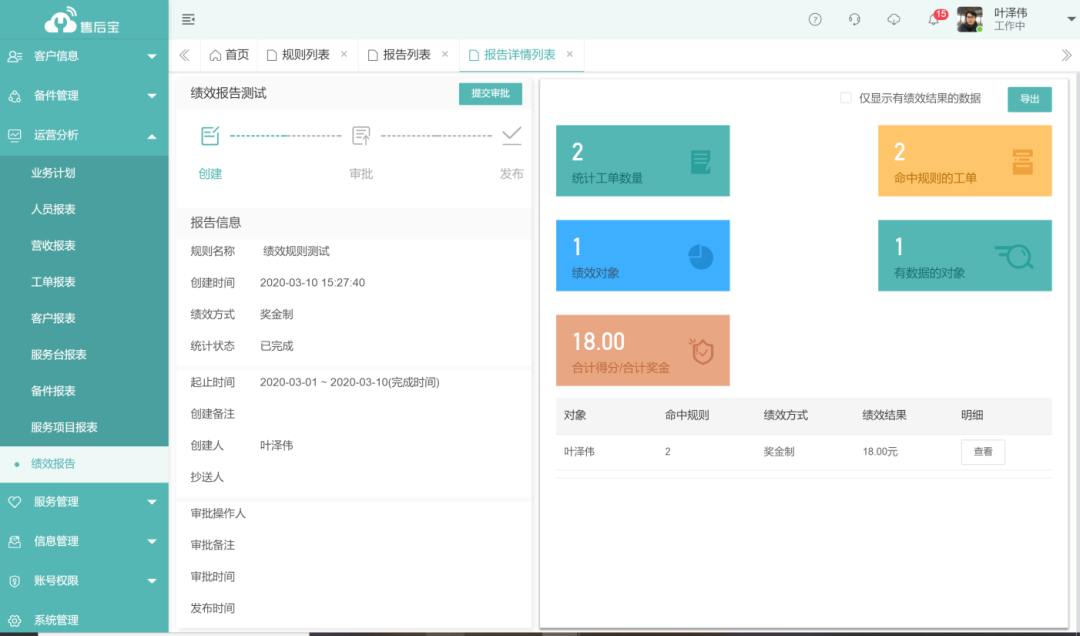Click the orange 合计得分/合计奖金 card
Screen dimensions: 1080x636
point(642,350)
